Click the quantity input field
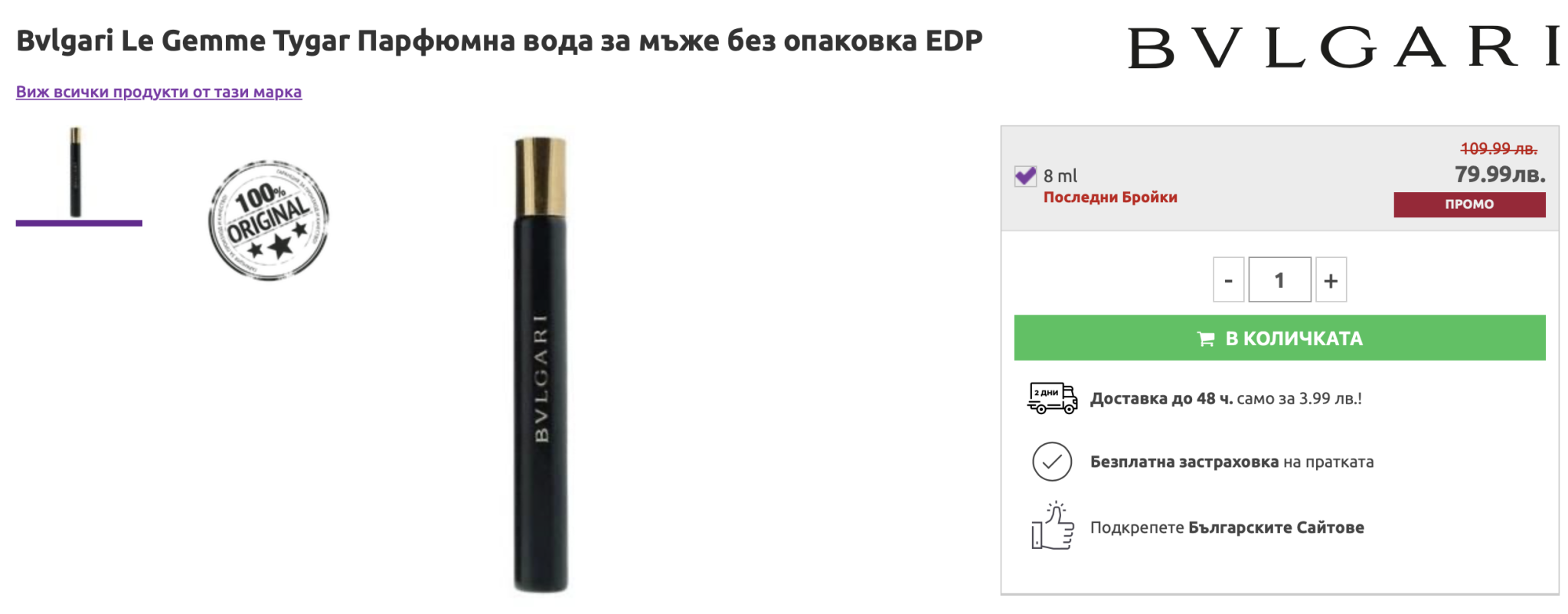The image size is (1568, 614). [x=1279, y=280]
